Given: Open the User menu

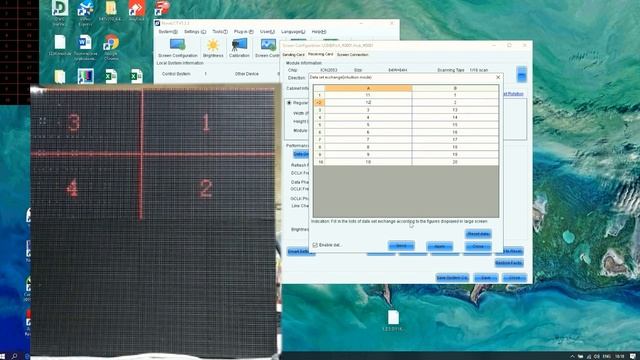Looking at the screenshot, I should click(267, 31).
